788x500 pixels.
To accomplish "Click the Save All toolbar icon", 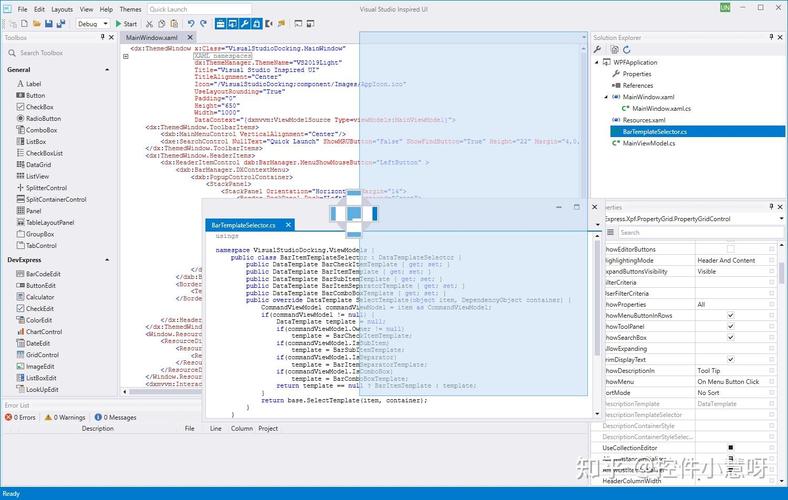I will click(x=61, y=23).
